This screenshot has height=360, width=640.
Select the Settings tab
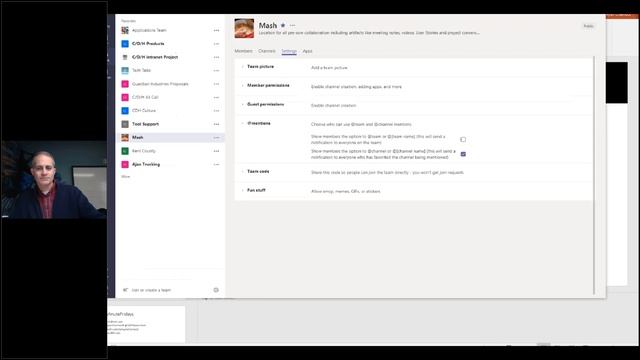(289, 51)
